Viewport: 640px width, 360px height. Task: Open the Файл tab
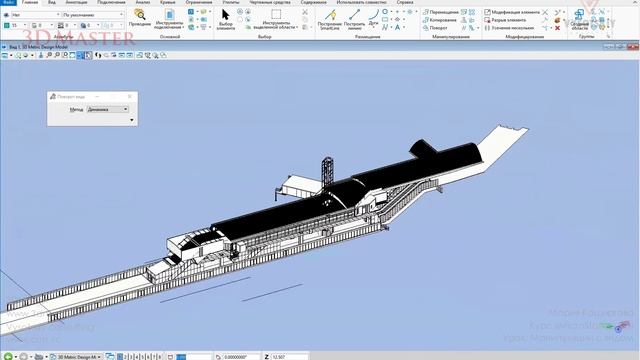(8, 2)
